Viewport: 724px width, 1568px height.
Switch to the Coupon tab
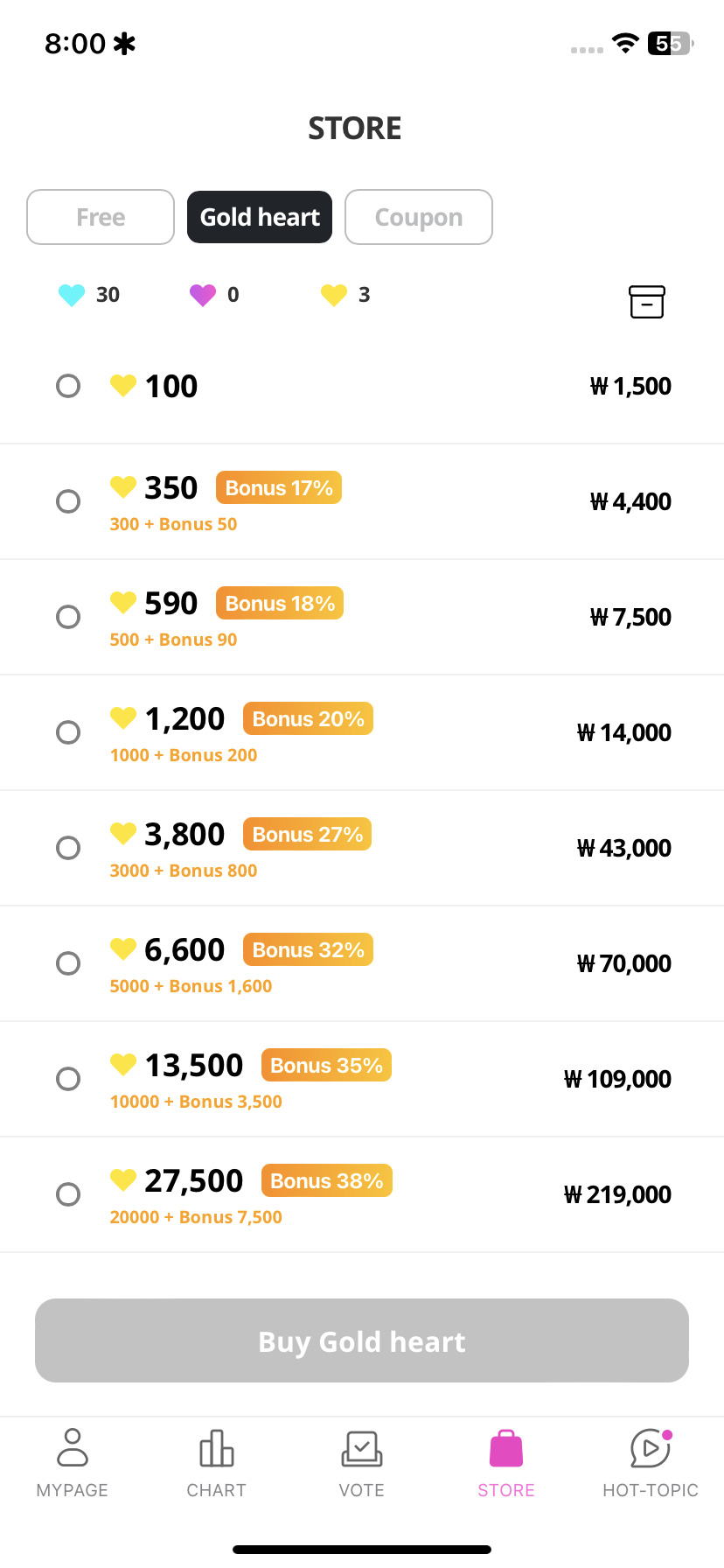pyautogui.click(x=419, y=217)
